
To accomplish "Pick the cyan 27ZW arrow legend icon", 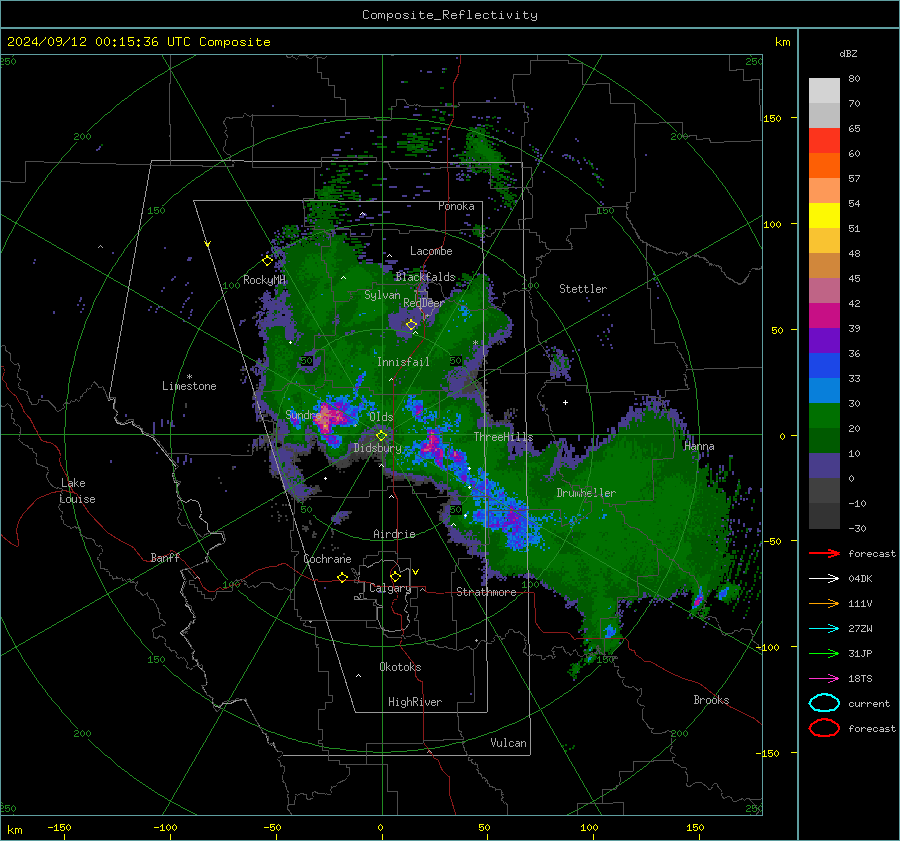I will pos(824,629).
